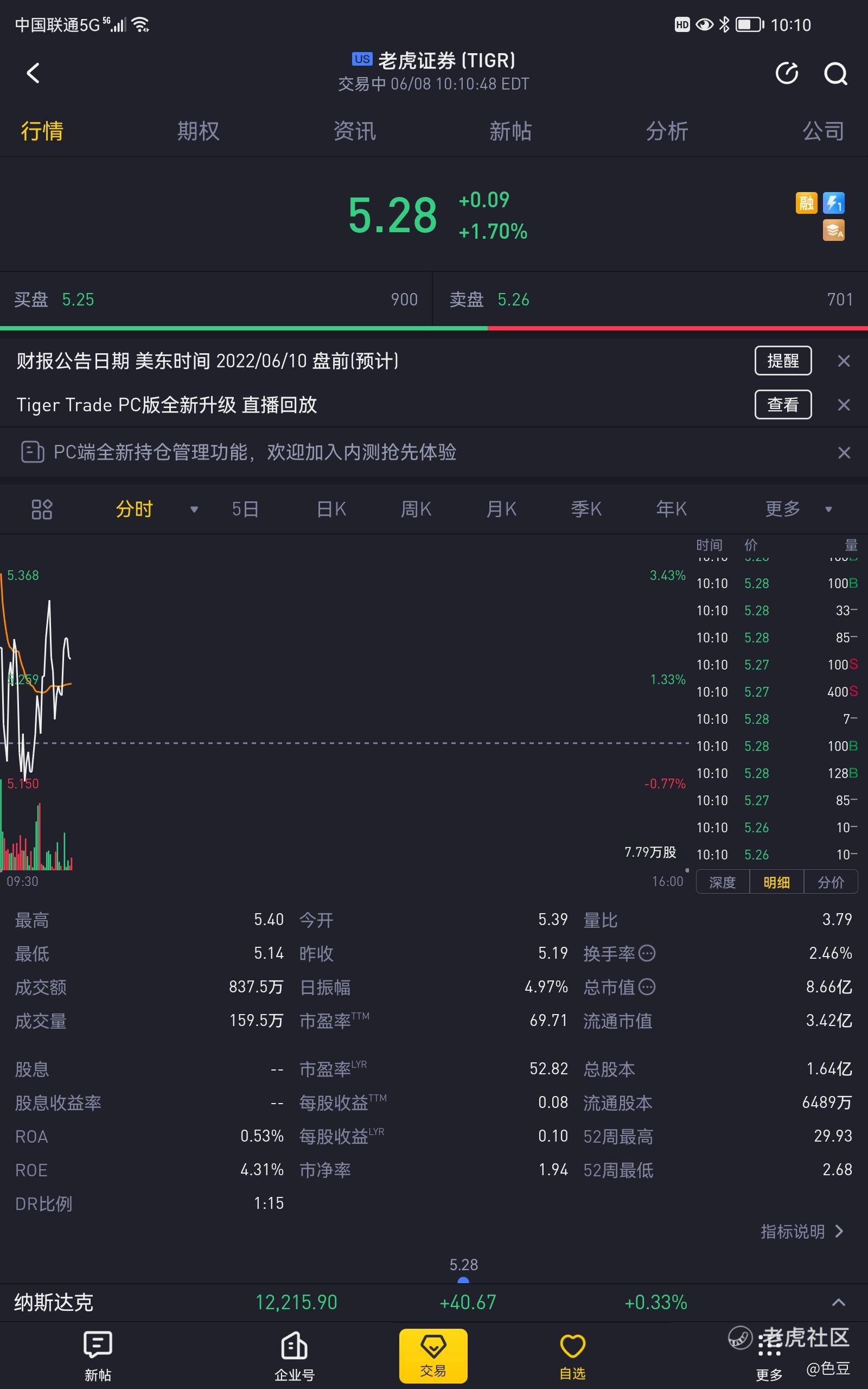Tap the Nasdaq value 12,215.90
Screen dimensions: 868x1389
296,1302
